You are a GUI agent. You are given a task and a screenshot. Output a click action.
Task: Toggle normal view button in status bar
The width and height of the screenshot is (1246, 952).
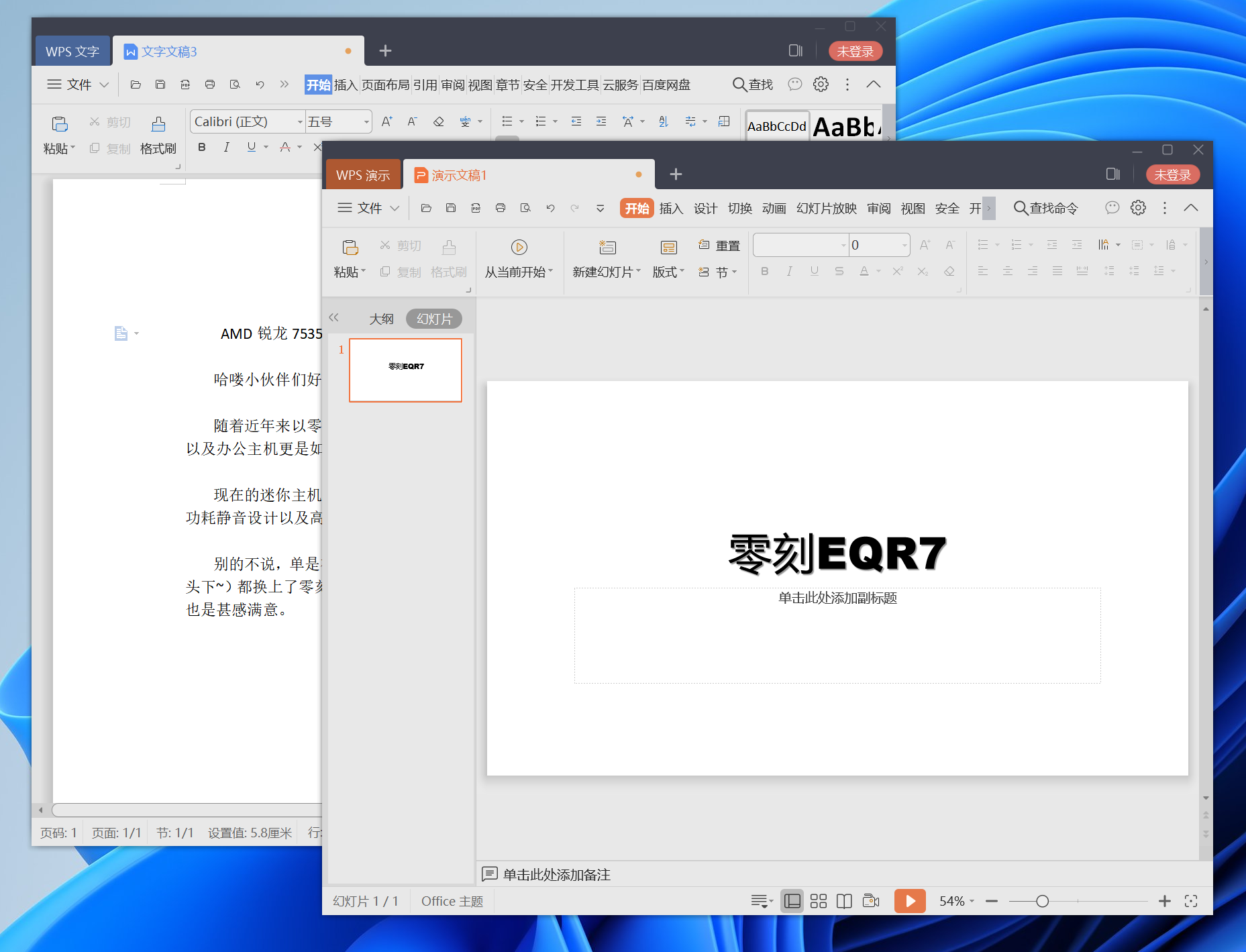pos(792,901)
